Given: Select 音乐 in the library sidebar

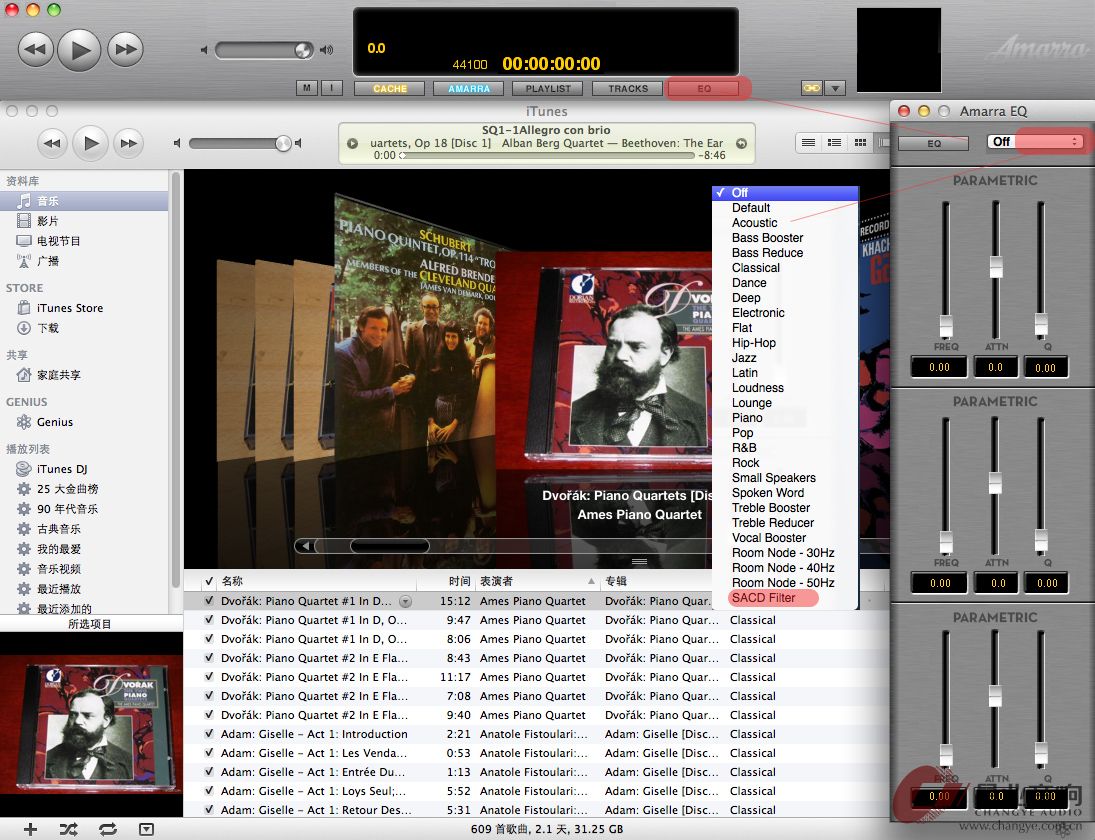Looking at the screenshot, I should (x=84, y=201).
